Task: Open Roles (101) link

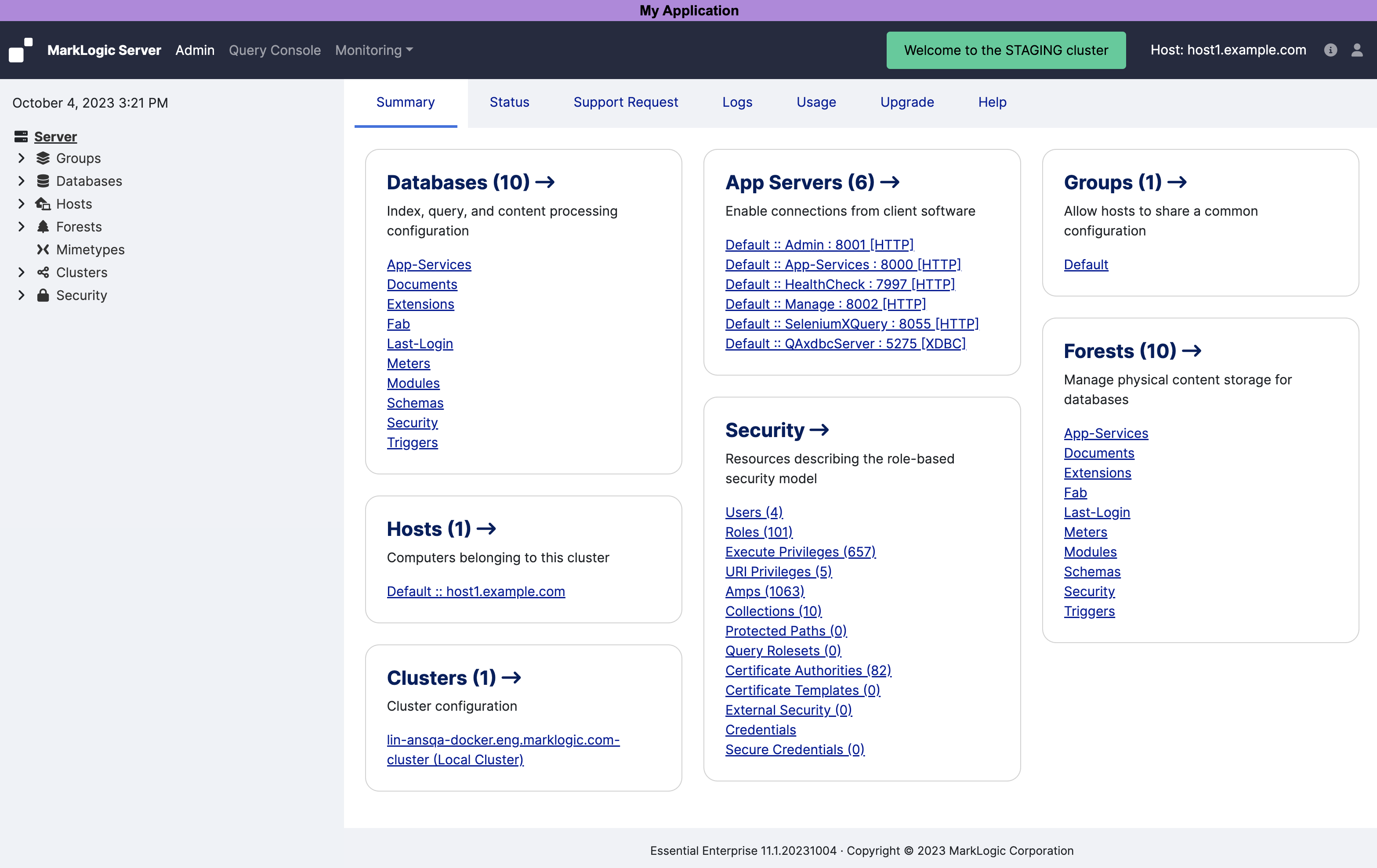Action: (759, 532)
